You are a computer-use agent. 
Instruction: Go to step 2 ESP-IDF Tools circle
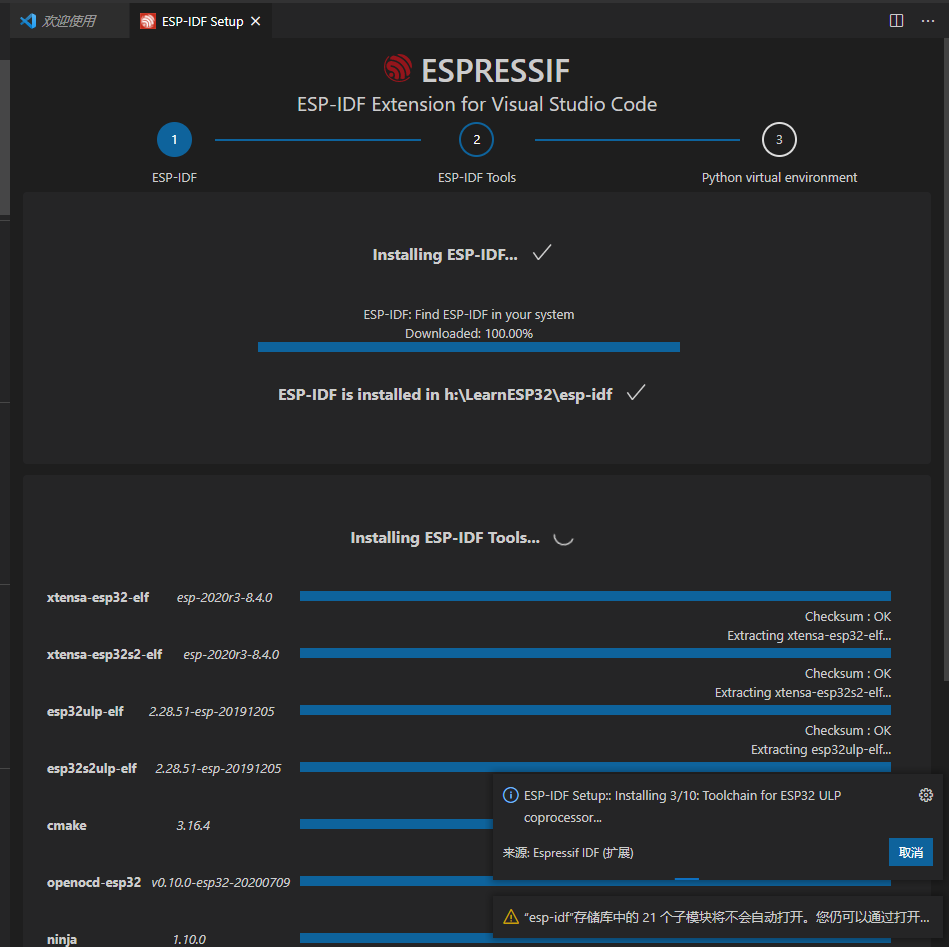pyautogui.click(x=476, y=140)
